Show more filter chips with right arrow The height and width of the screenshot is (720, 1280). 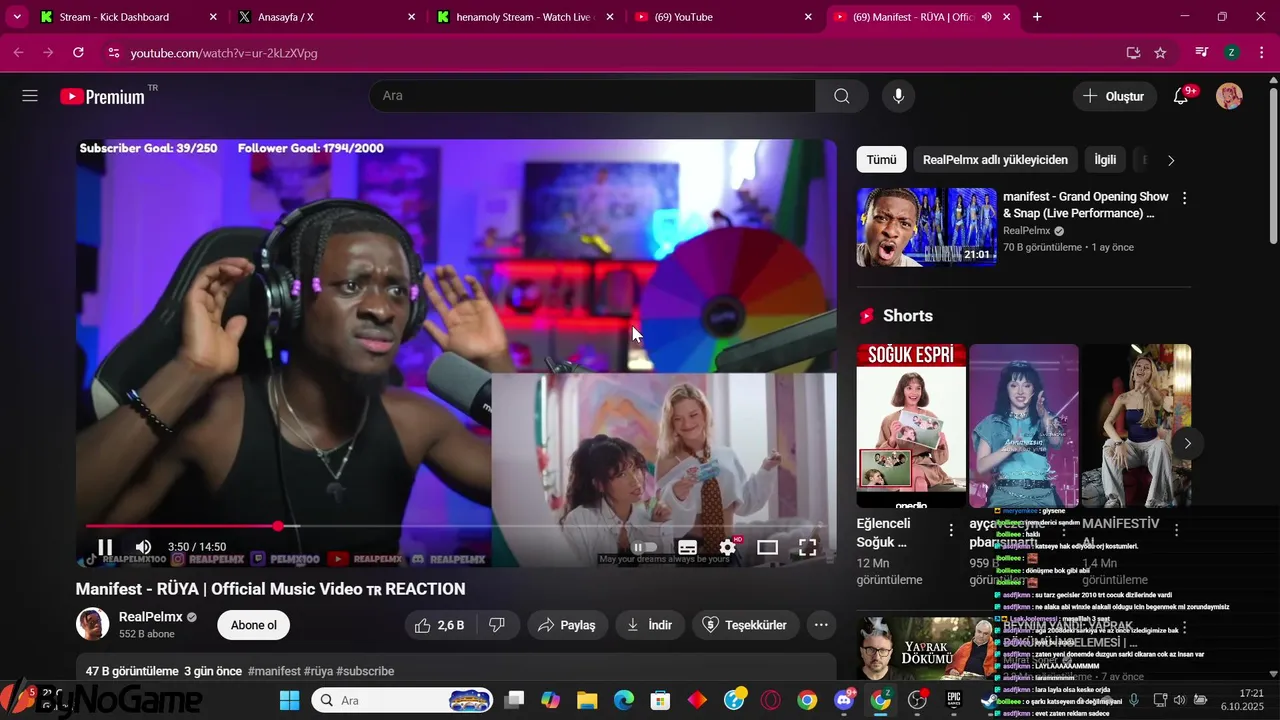[x=1171, y=160]
